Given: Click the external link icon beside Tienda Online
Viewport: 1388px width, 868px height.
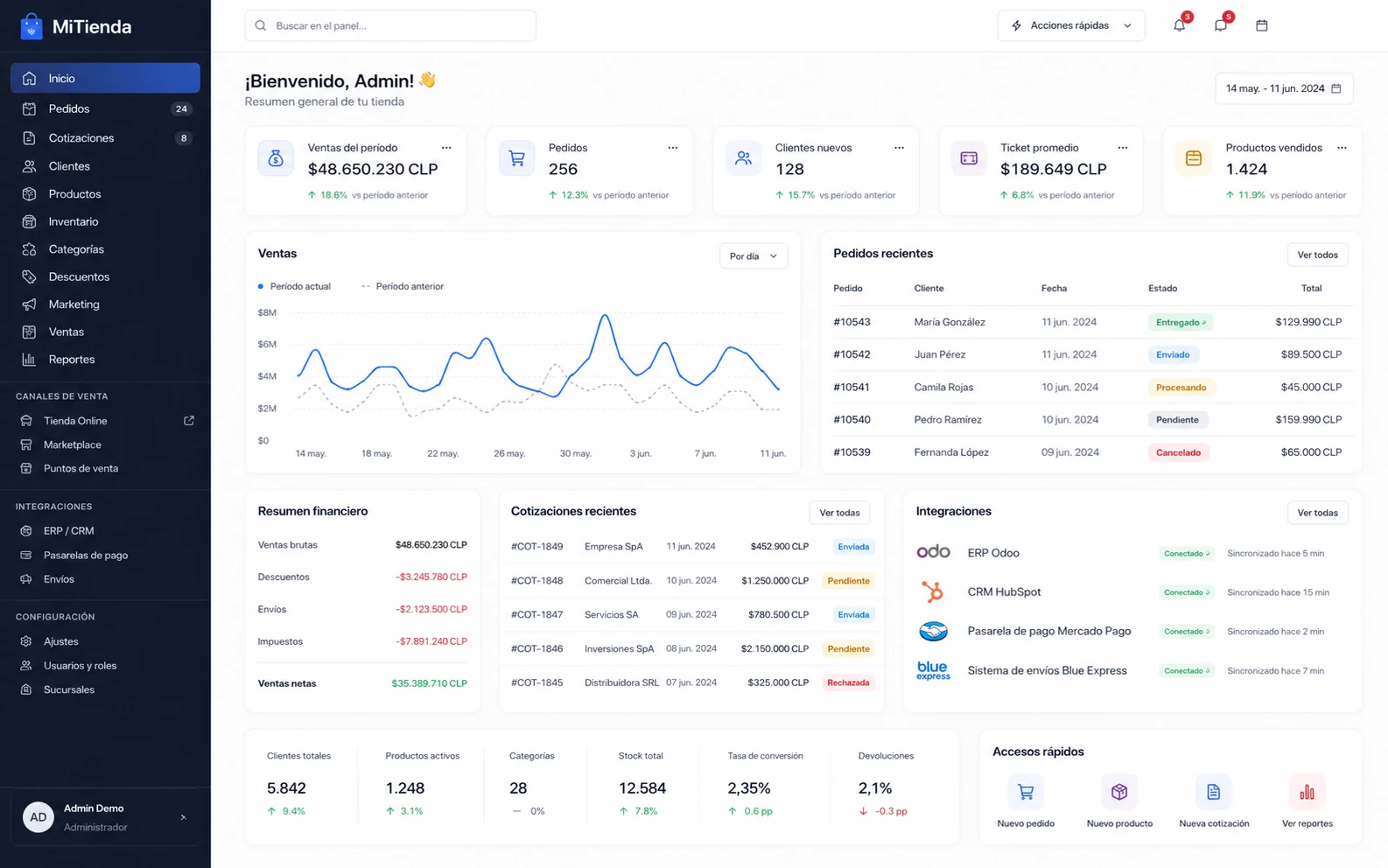Looking at the screenshot, I should tap(189, 421).
